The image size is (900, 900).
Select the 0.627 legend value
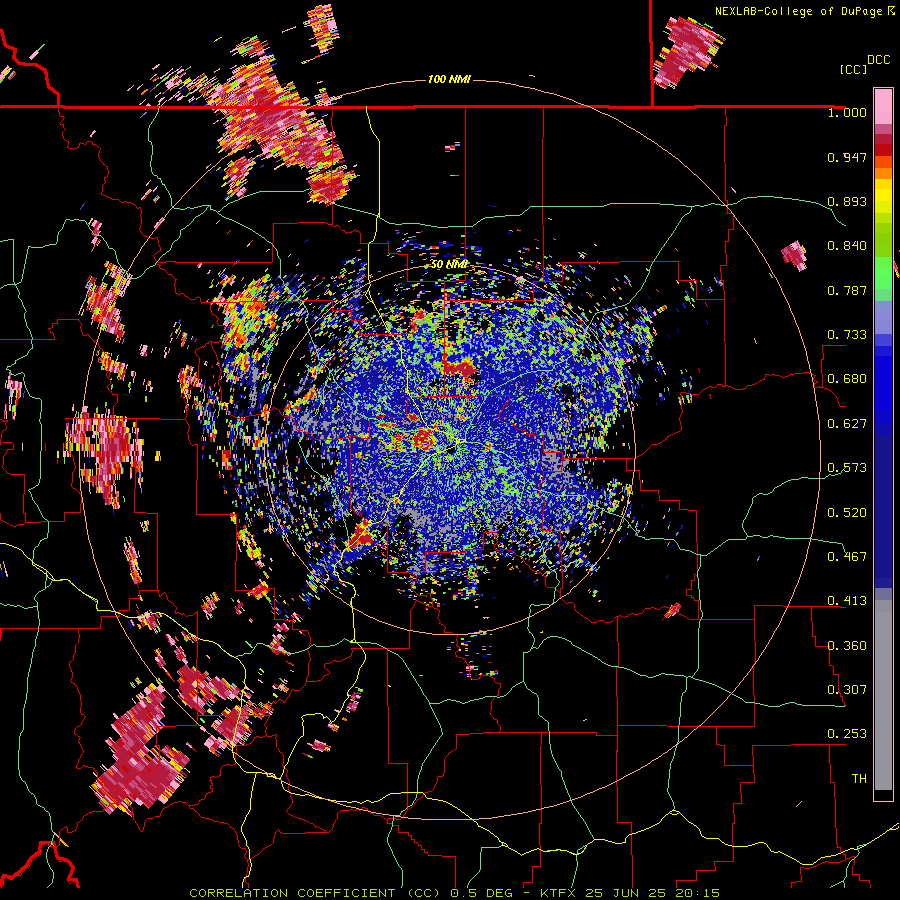847,424
